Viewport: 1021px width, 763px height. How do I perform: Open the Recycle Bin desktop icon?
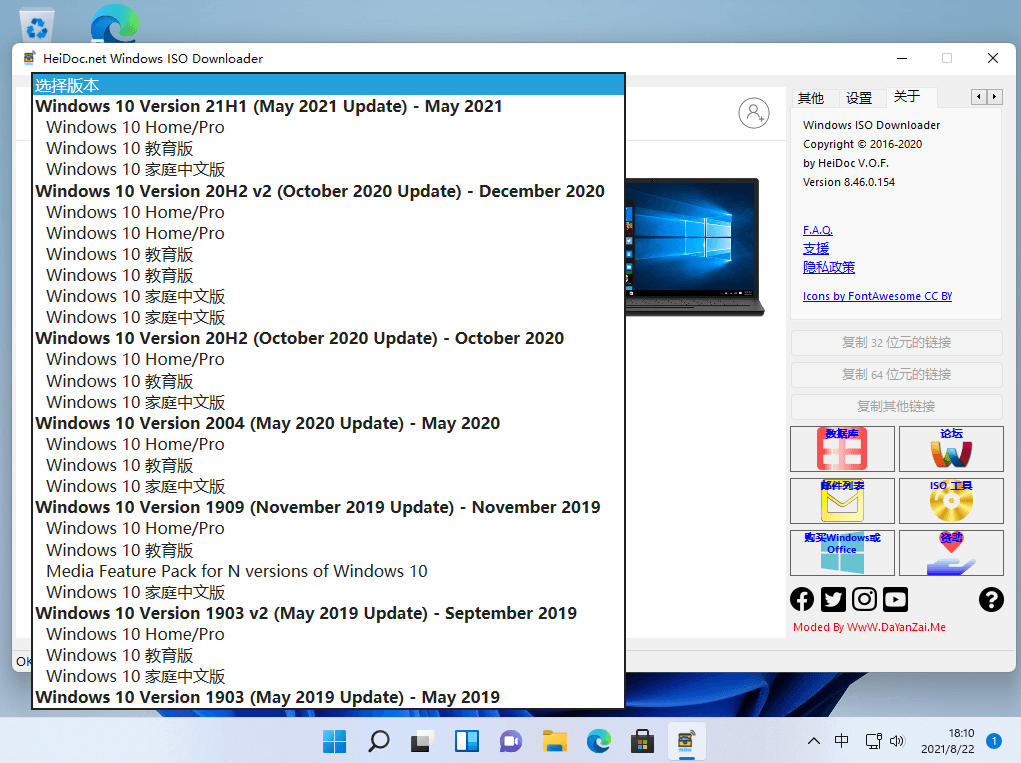coord(37,27)
